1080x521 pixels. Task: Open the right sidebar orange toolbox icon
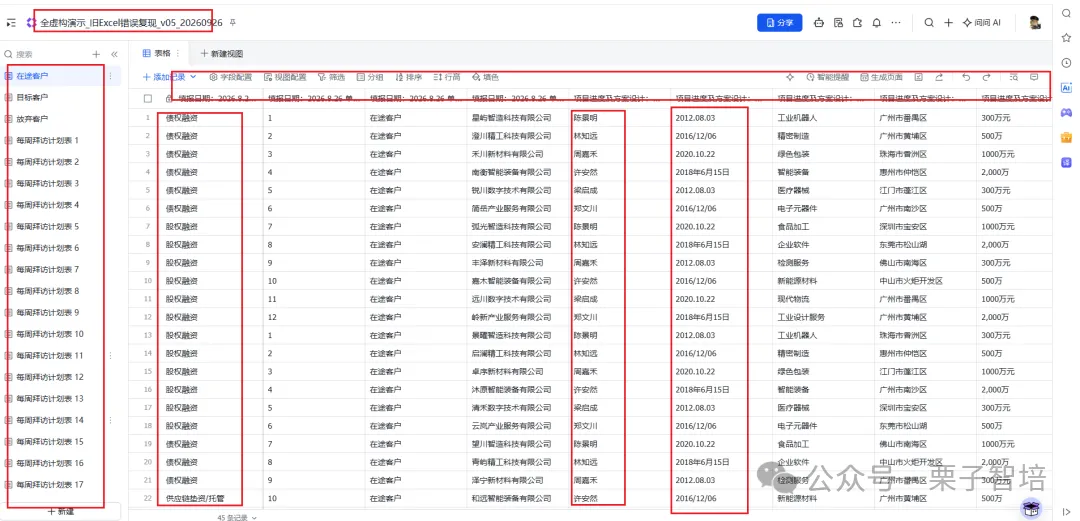pos(1066,137)
